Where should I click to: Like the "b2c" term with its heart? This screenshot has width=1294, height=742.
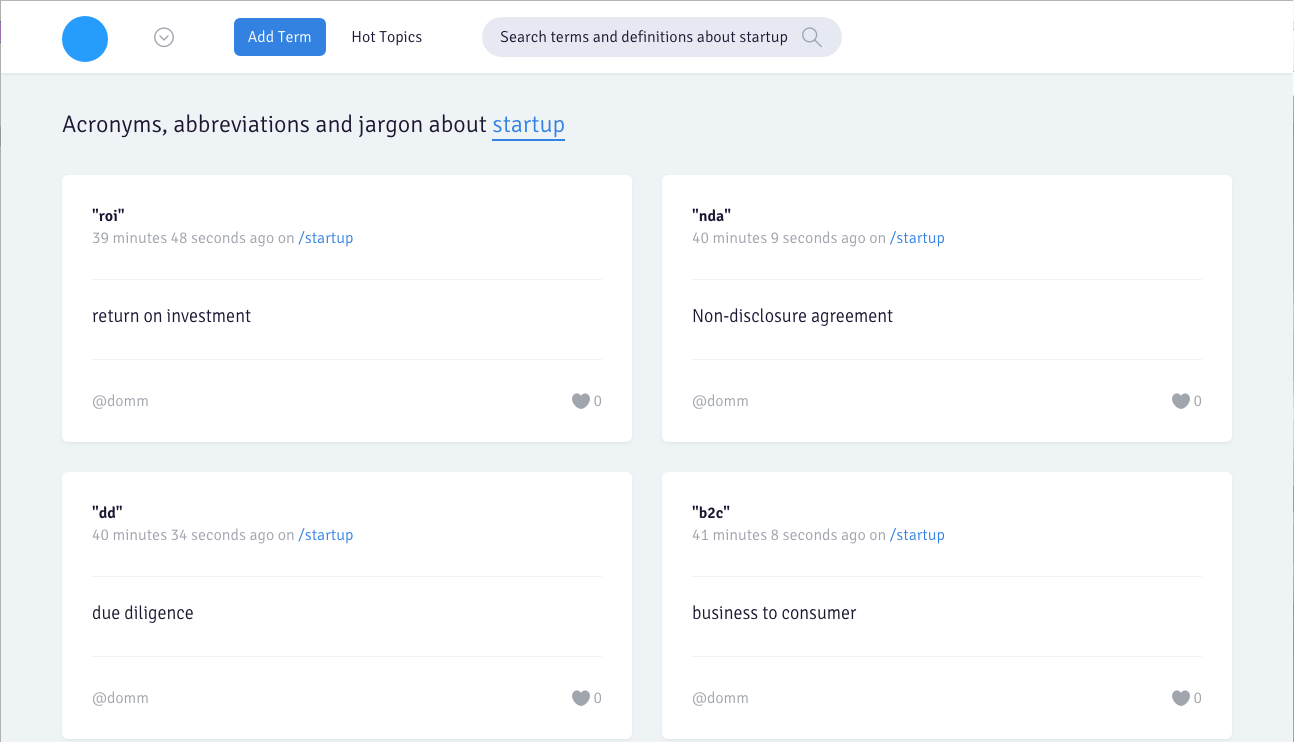coord(1181,698)
